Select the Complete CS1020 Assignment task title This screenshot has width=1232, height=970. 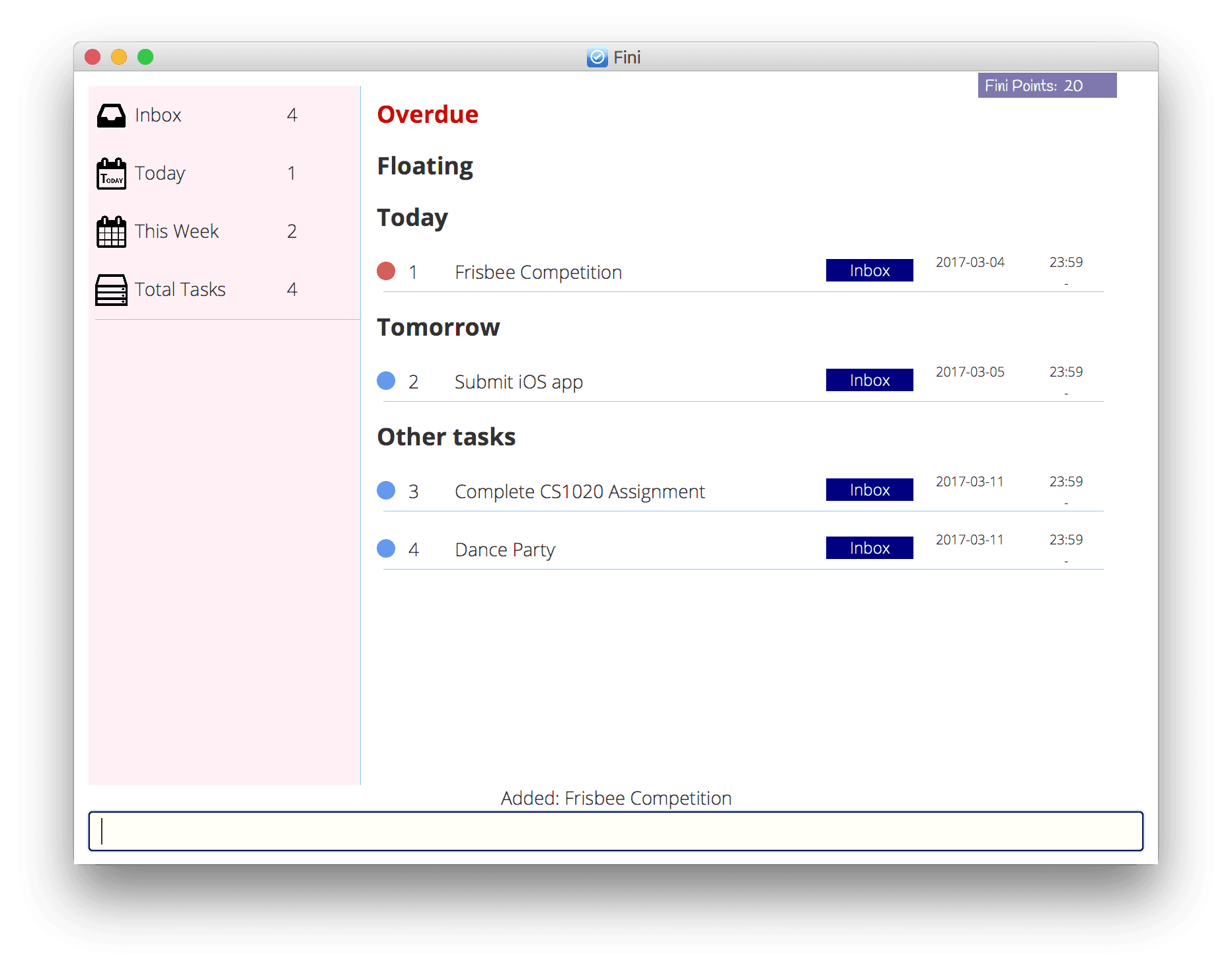[580, 492]
